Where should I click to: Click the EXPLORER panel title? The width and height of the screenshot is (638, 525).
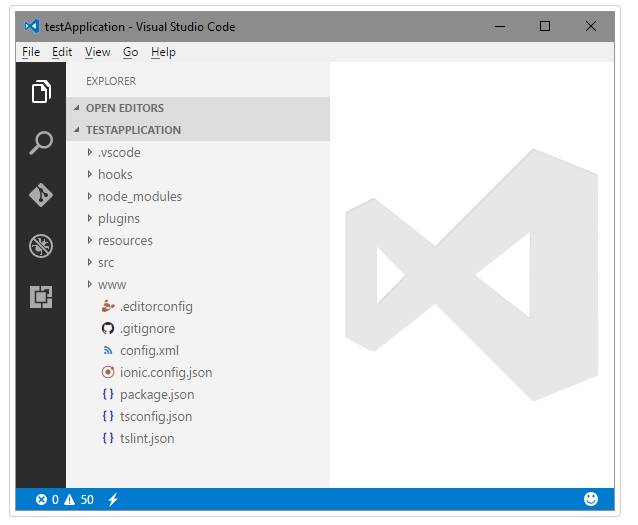(x=111, y=81)
